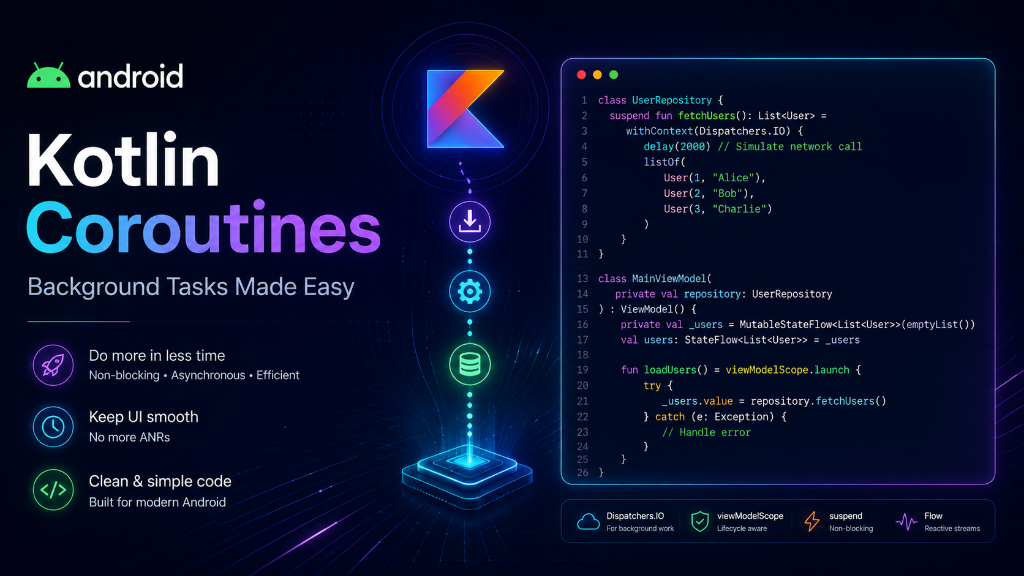Click 'fun loadUsers() = viewModelScope.launch {' line
The height and width of the screenshot is (576, 1024).
(x=741, y=370)
